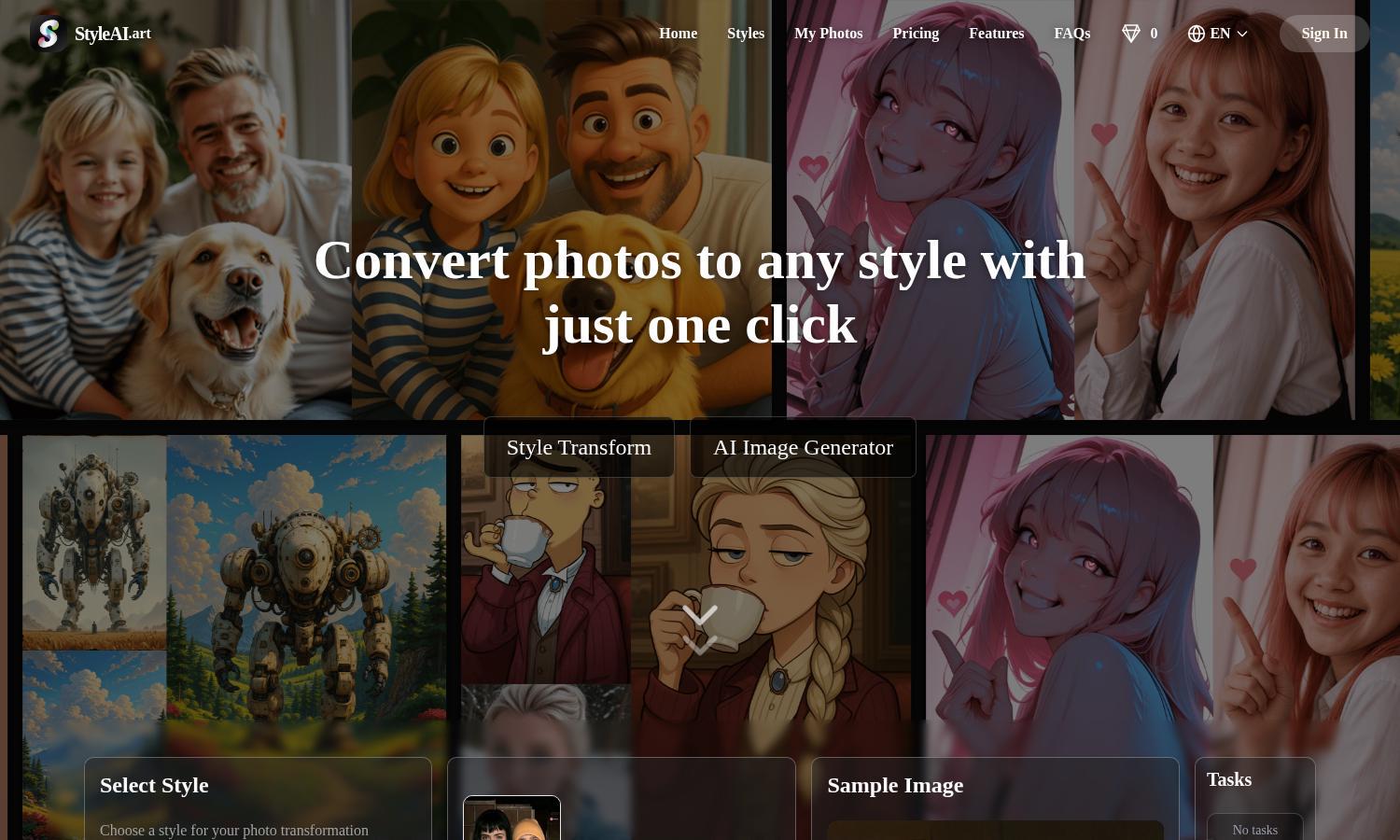1400x840 pixels.
Task: Click the Select Style panel heading
Action: (154, 785)
